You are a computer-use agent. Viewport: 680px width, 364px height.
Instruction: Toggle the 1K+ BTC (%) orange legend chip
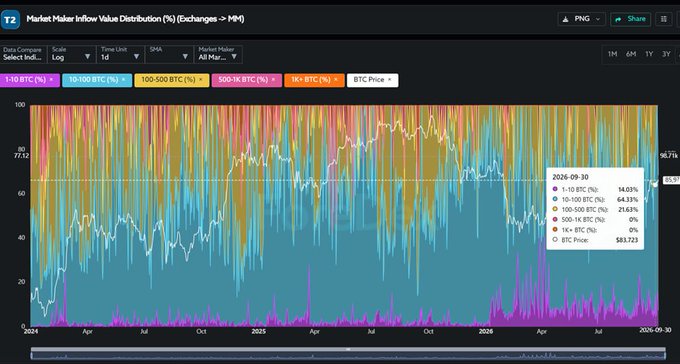(x=314, y=80)
